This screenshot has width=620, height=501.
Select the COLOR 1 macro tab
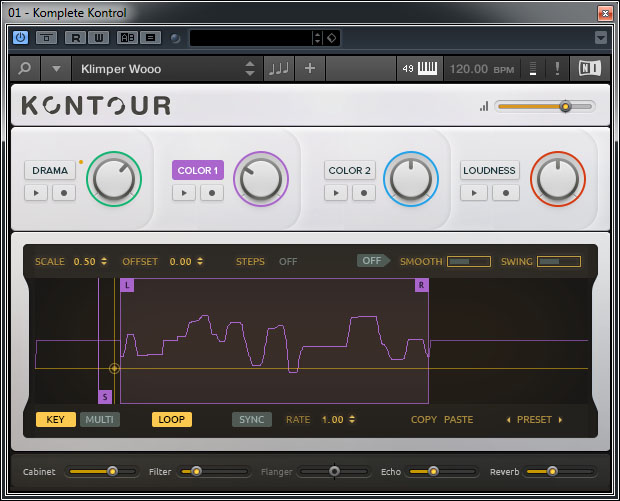(198, 170)
